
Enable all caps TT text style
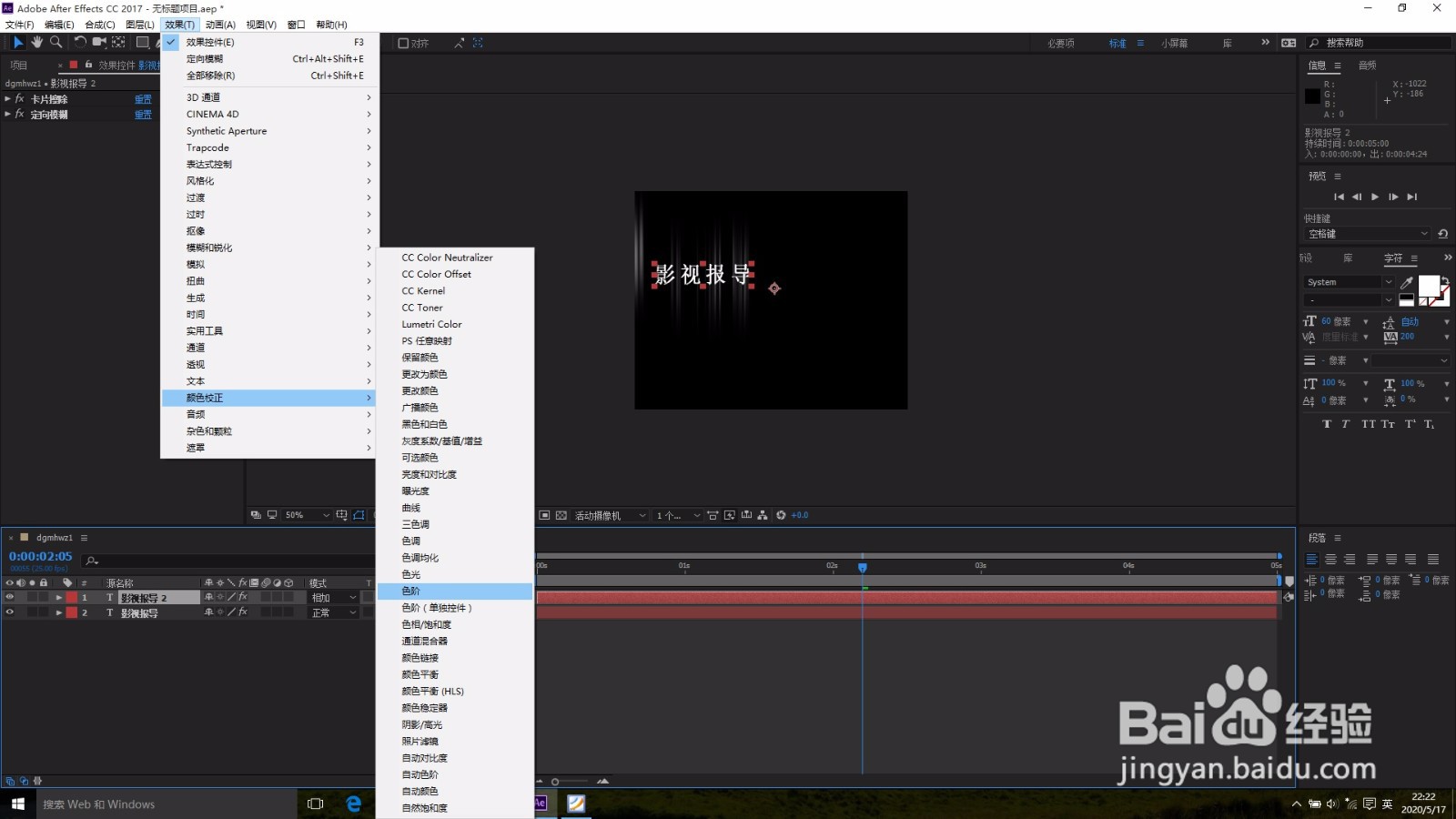(x=1368, y=424)
